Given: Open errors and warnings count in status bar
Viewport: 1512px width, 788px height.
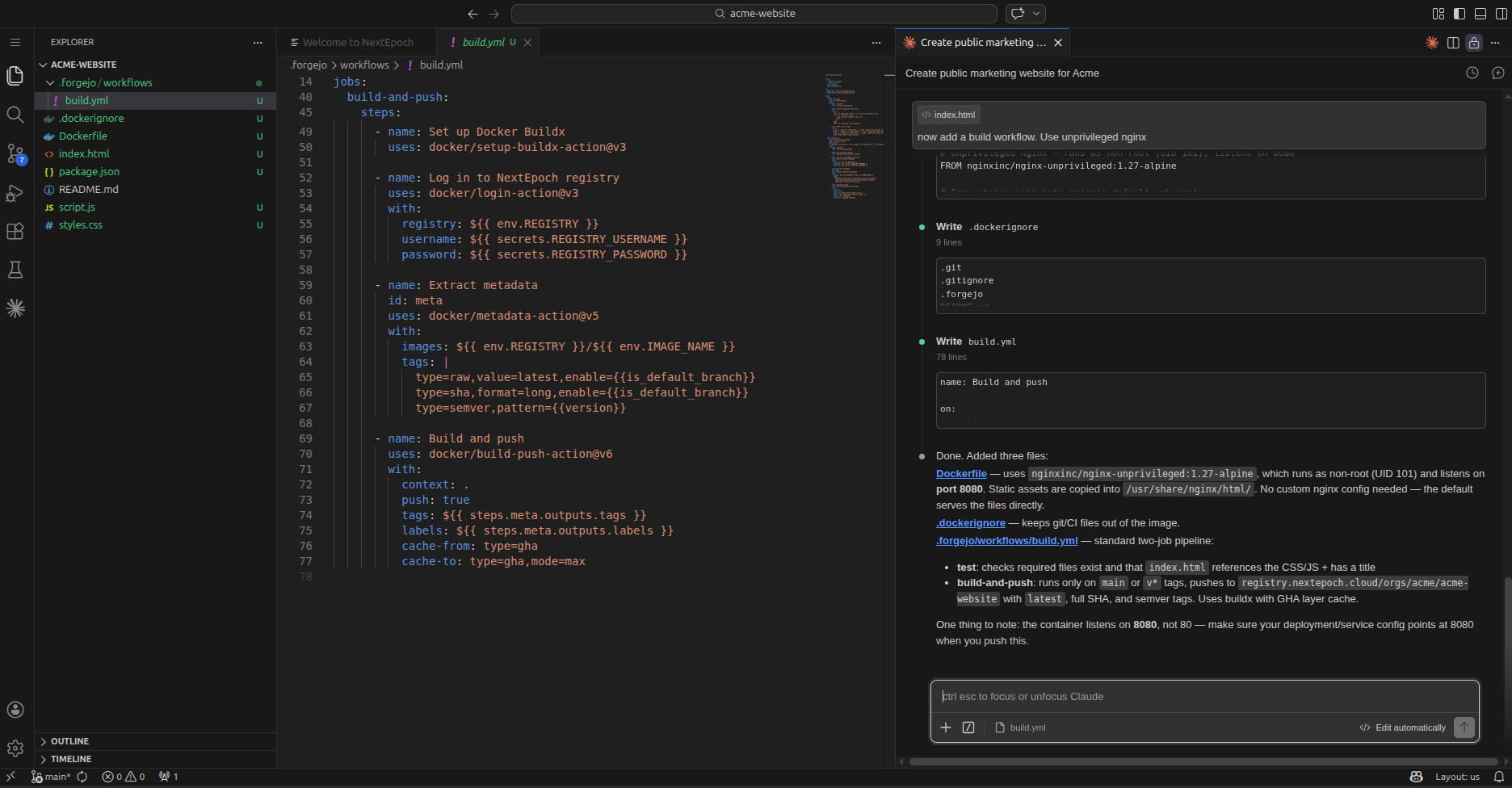Looking at the screenshot, I should point(124,777).
